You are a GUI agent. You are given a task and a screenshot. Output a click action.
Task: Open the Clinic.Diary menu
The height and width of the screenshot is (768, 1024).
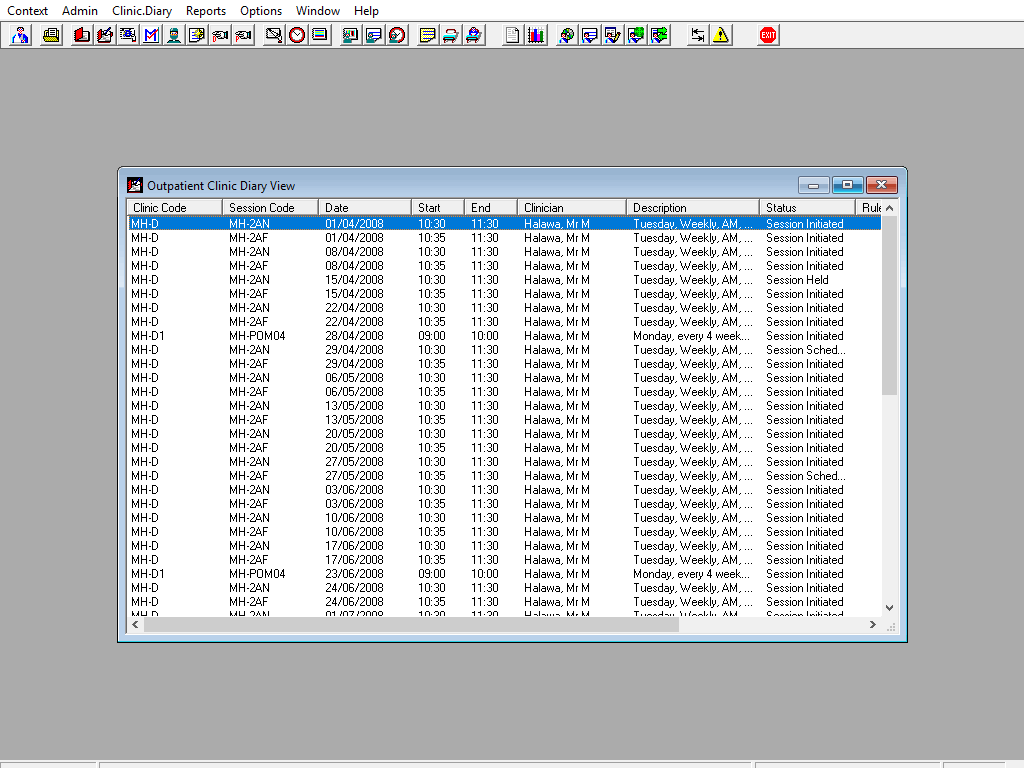pos(142,10)
